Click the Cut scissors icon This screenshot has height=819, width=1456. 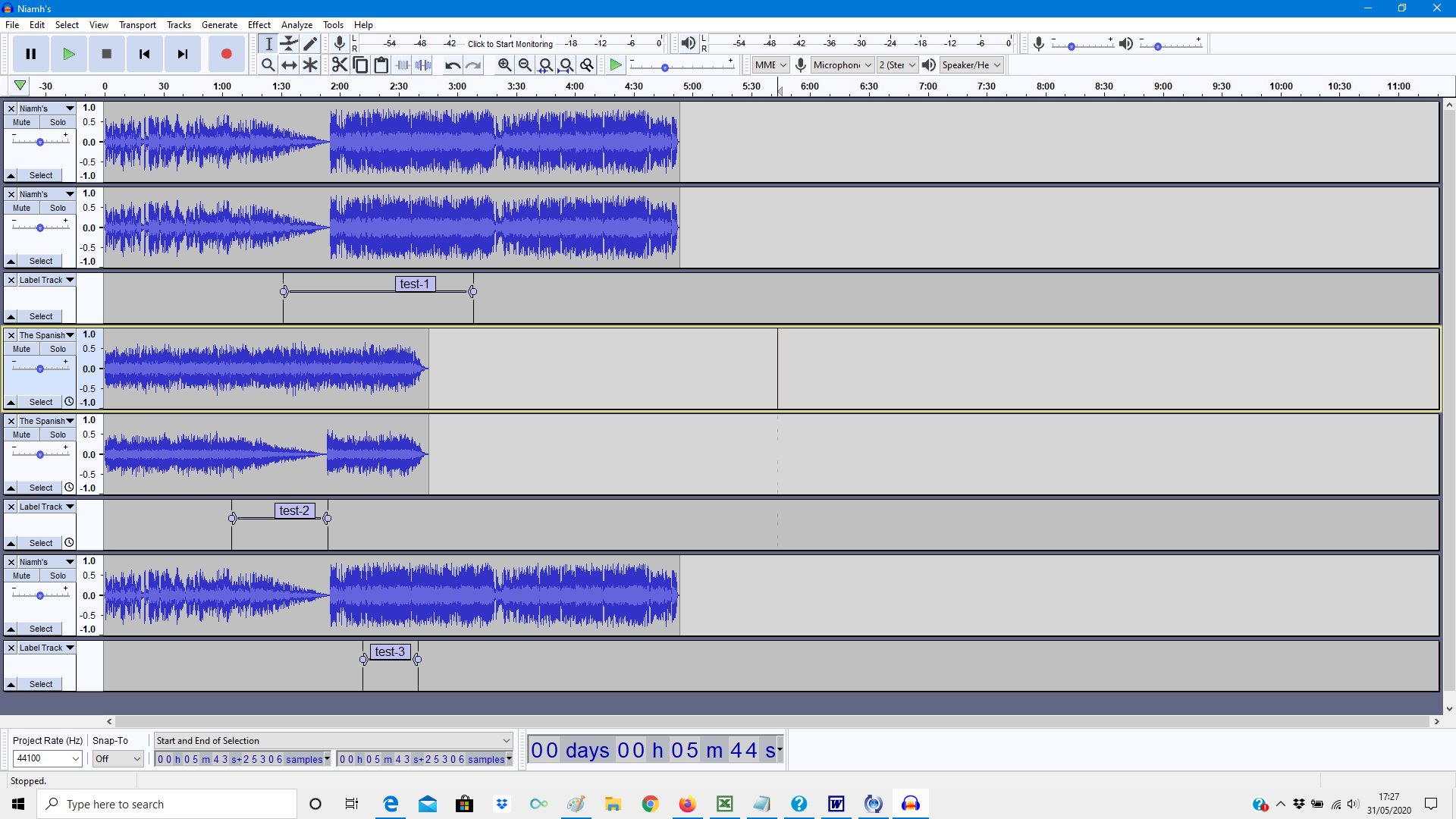[340, 65]
